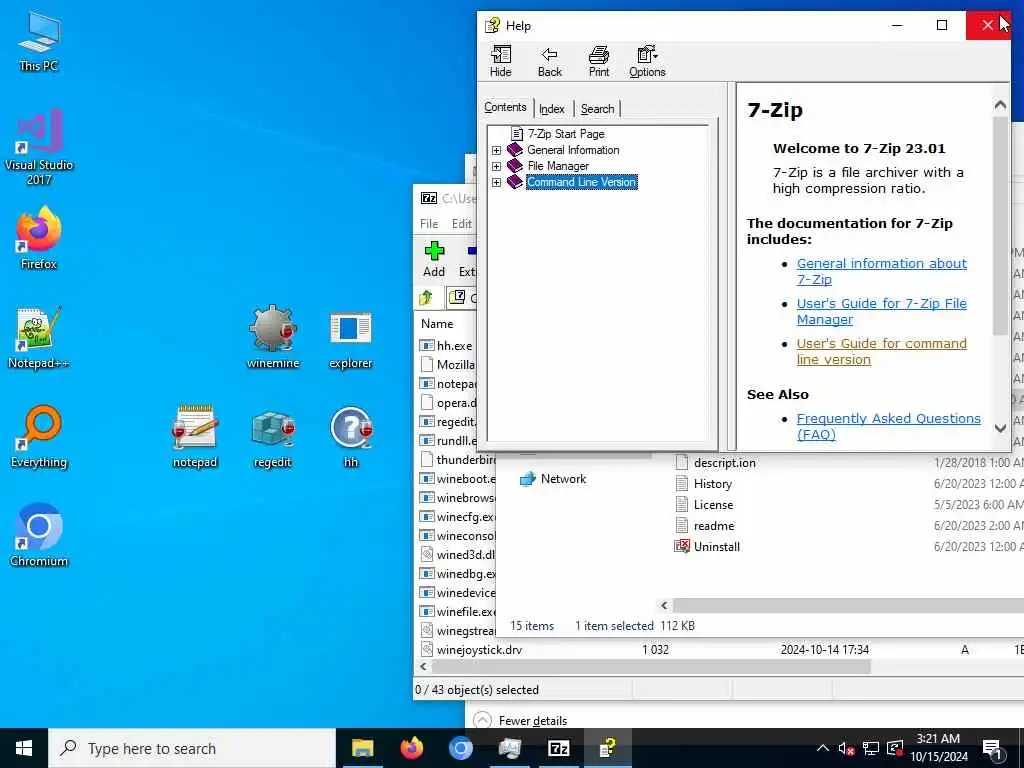Click 7-Zip icon in taskbar
The height and width of the screenshot is (768, 1024).
[x=558, y=748]
